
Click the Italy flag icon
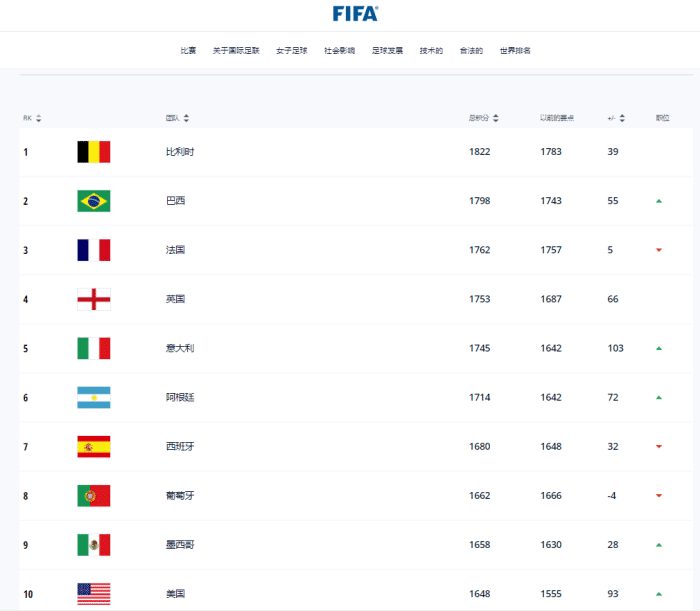coord(94,348)
